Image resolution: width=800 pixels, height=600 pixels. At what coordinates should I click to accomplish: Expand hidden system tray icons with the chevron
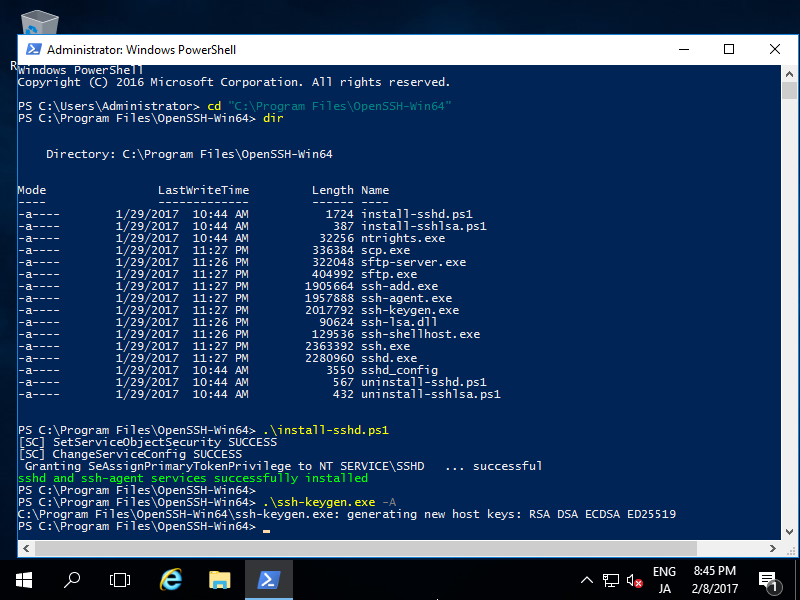pos(587,580)
